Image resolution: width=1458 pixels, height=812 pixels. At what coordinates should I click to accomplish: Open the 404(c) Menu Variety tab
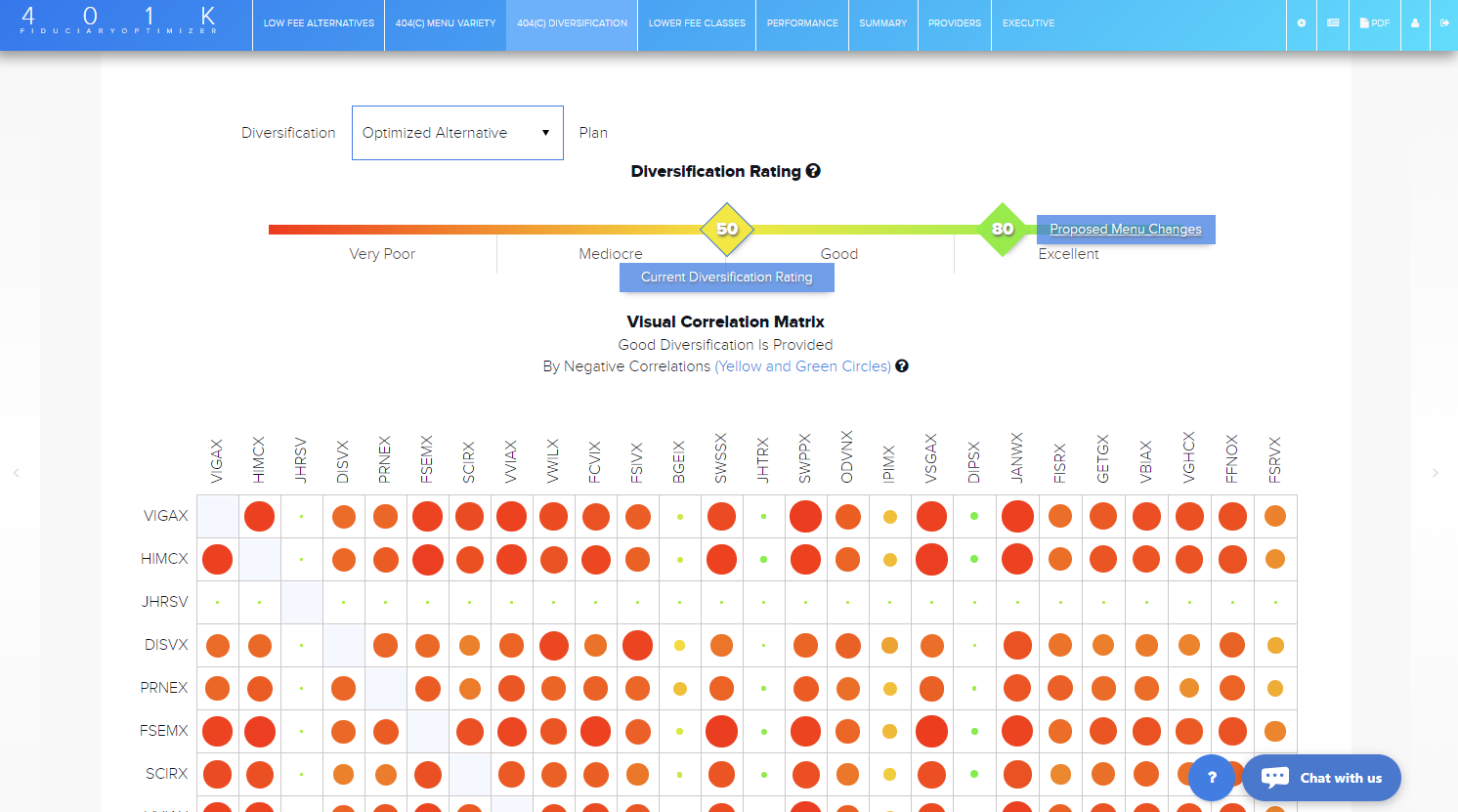(446, 23)
